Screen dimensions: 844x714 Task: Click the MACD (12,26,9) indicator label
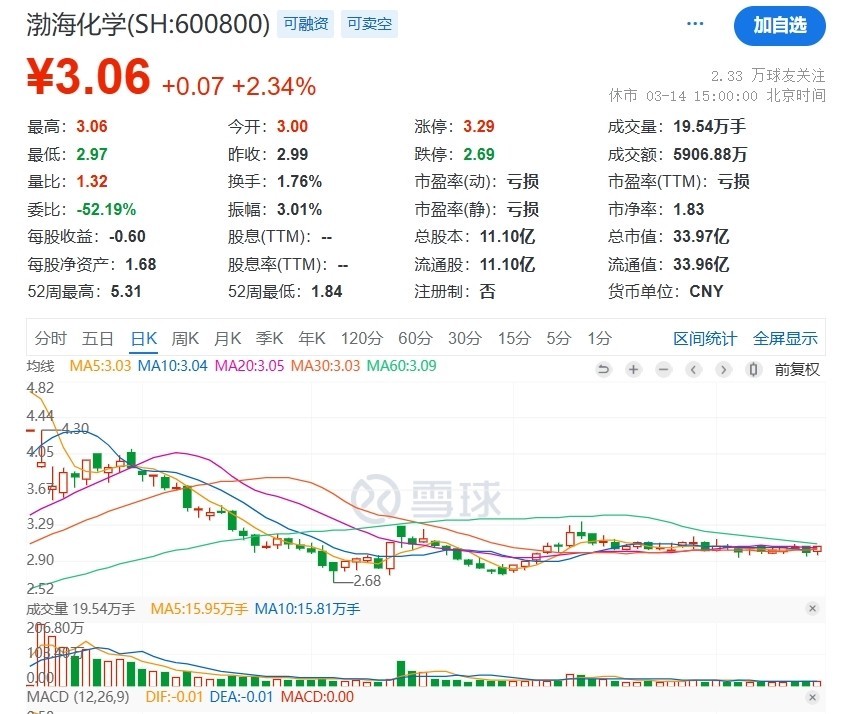pos(78,697)
